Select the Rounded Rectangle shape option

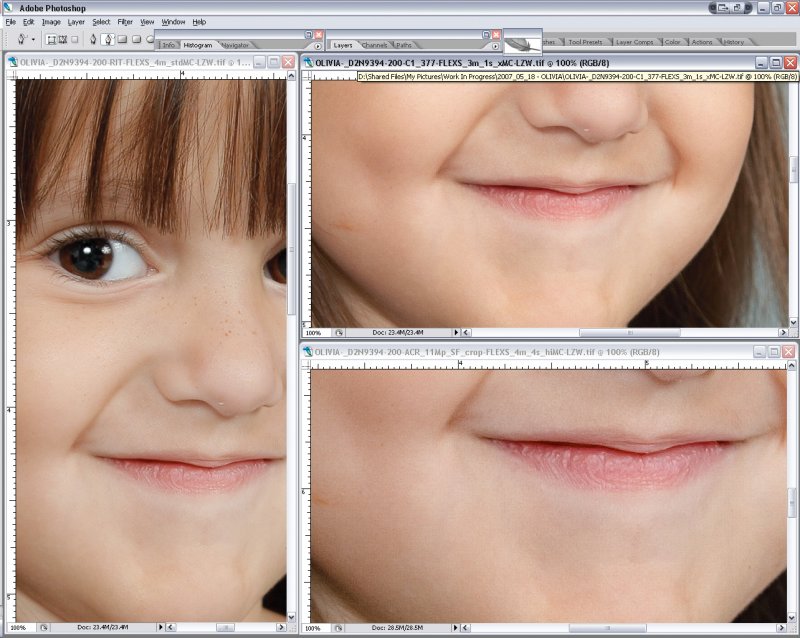coord(136,39)
